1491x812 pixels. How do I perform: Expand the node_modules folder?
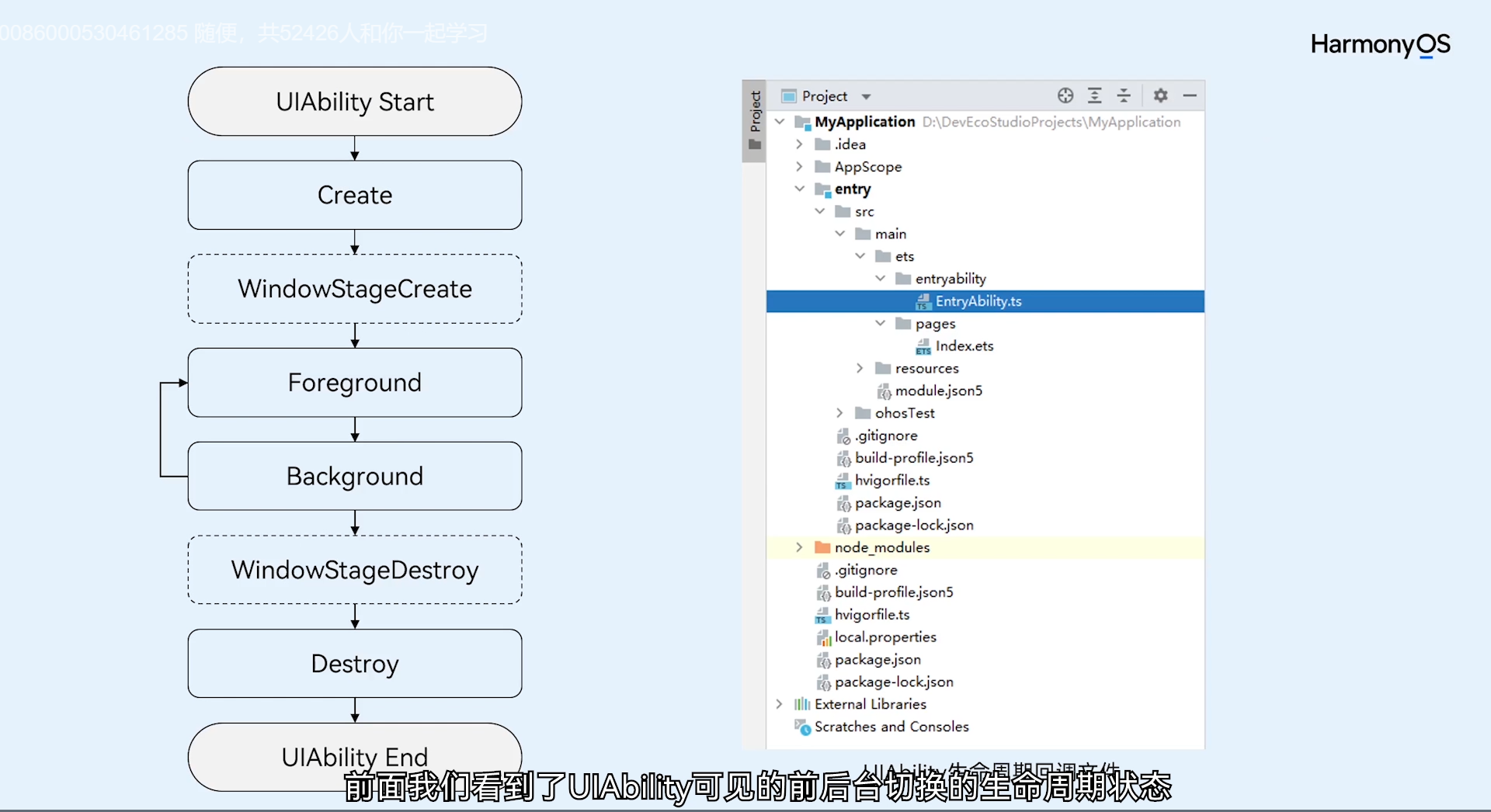(799, 547)
